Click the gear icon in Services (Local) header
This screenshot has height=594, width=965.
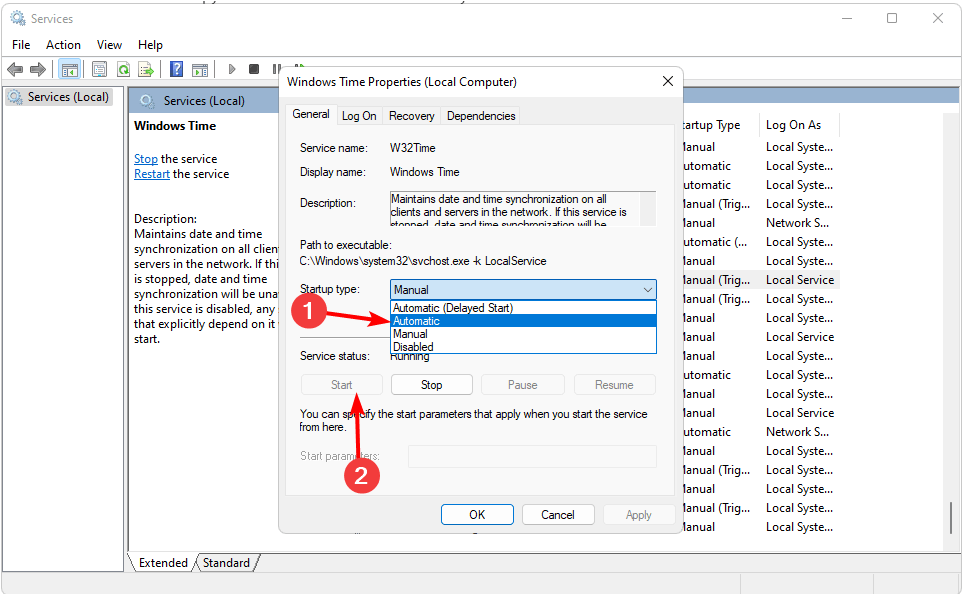tap(146, 100)
